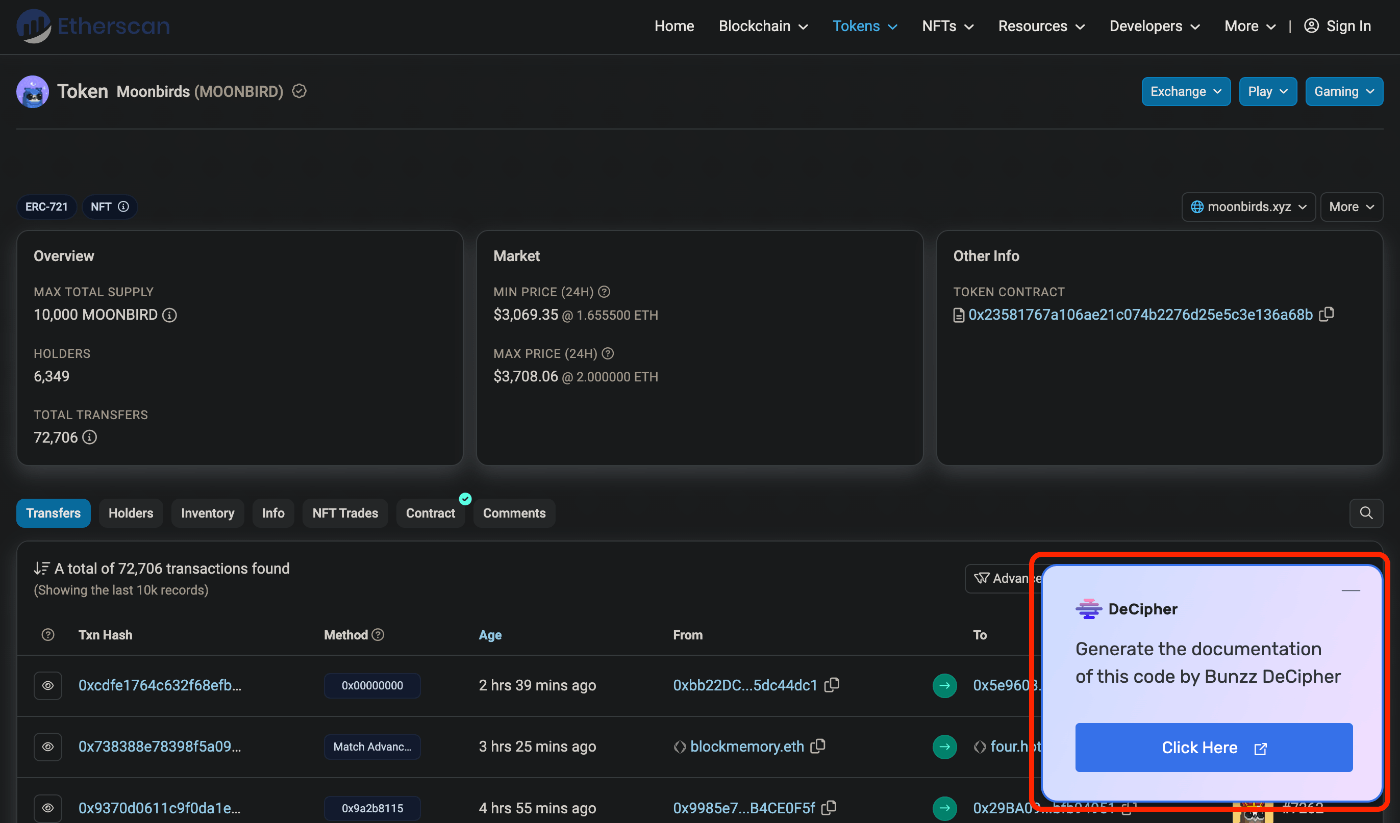Open the moonbirds.xyz links dropdown
This screenshot has width=1400, height=823.
[x=1249, y=207]
